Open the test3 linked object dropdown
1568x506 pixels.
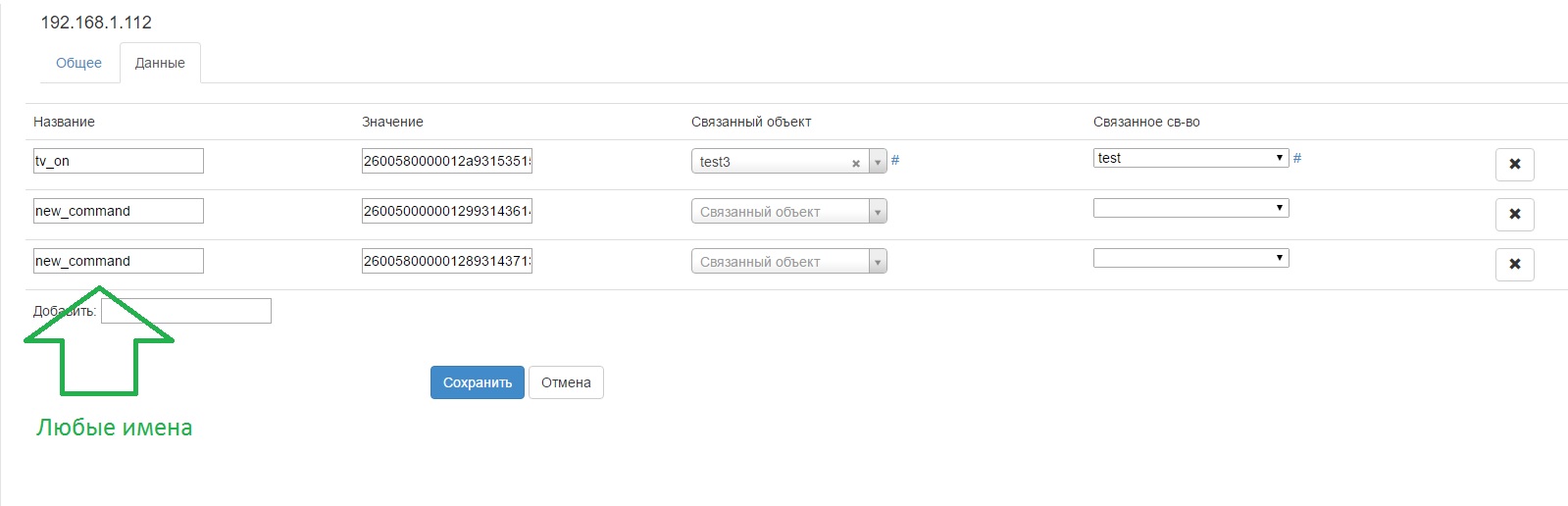click(878, 162)
